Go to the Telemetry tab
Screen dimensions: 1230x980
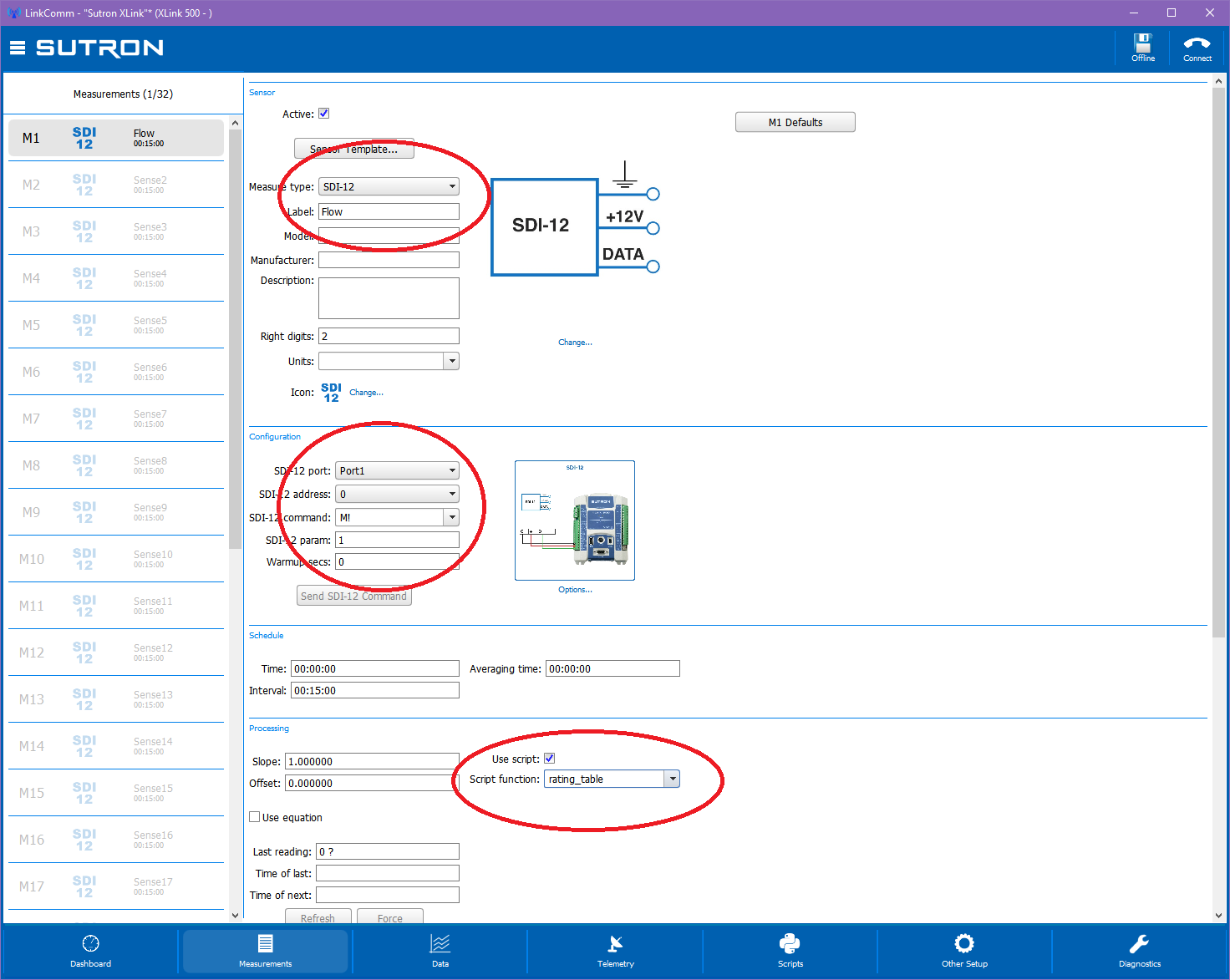coord(615,951)
